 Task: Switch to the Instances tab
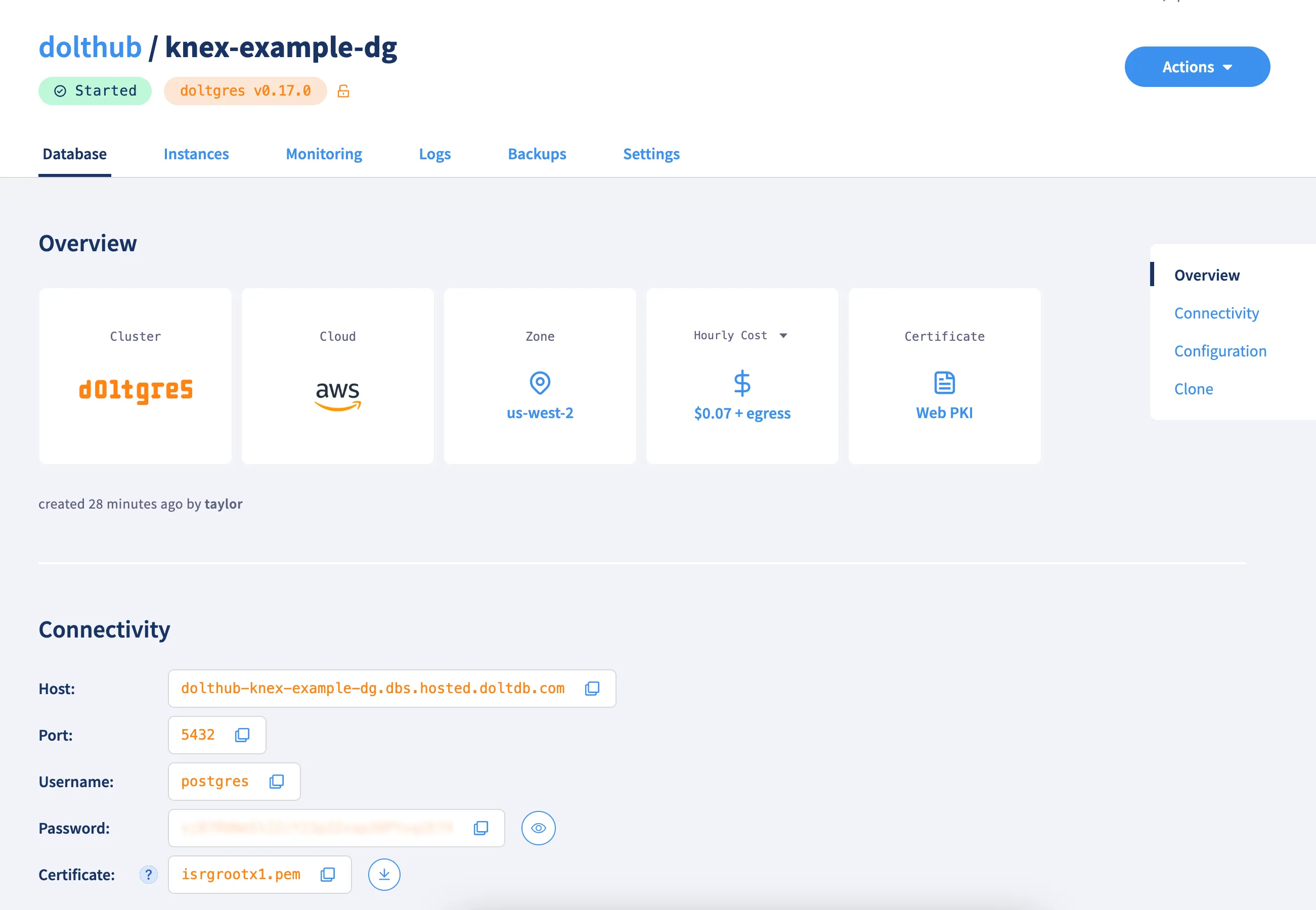pos(196,154)
